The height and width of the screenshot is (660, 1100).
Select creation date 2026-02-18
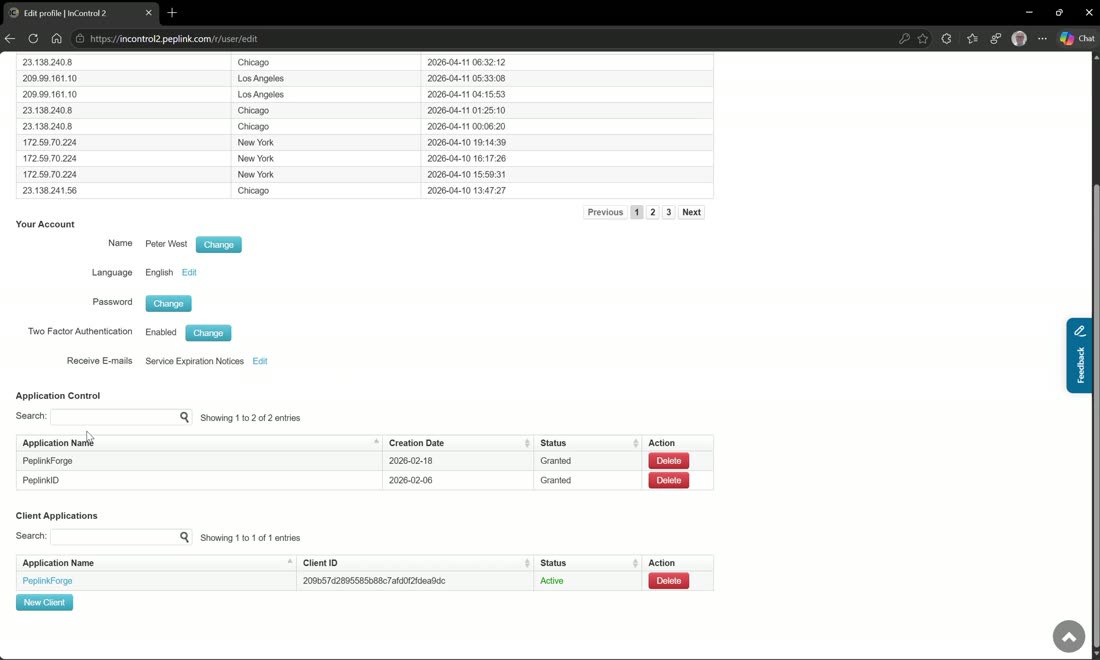pyautogui.click(x=410, y=461)
